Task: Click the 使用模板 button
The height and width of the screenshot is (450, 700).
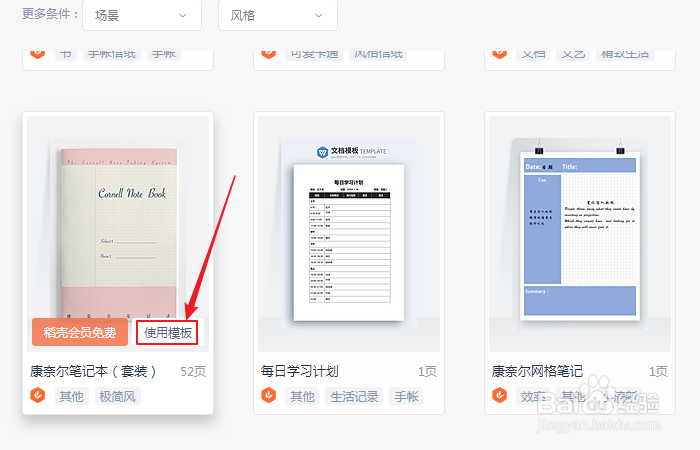Action: pyautogui.click(x=167, y=333)
